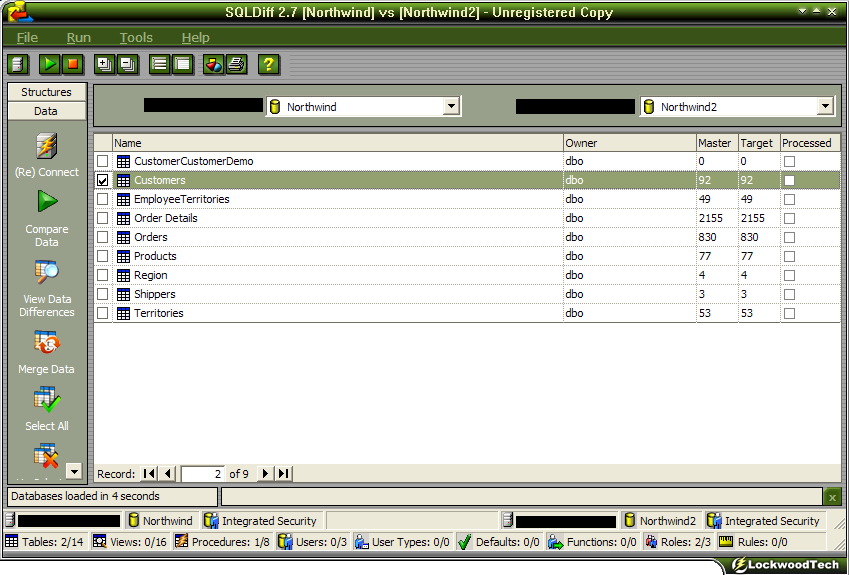
Task: Check the Order Details row checkbox
Action: click(102, 218)
